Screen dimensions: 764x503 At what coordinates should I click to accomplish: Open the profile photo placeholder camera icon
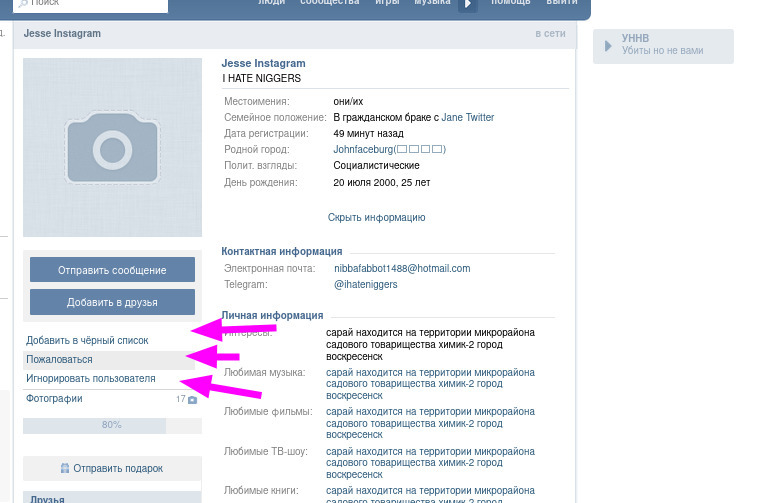coord(113,147)
